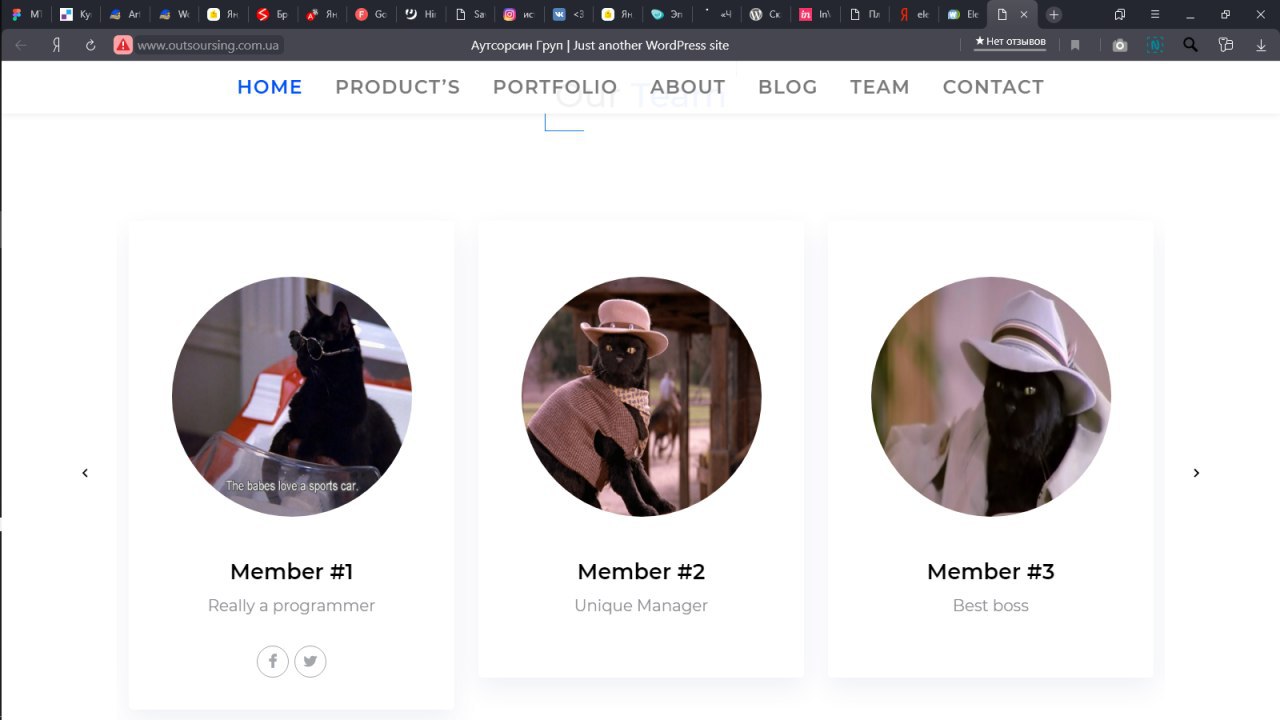1280x720 pixels.
Task: Go to the HOME menu item
Action: [x=270, y=87]
